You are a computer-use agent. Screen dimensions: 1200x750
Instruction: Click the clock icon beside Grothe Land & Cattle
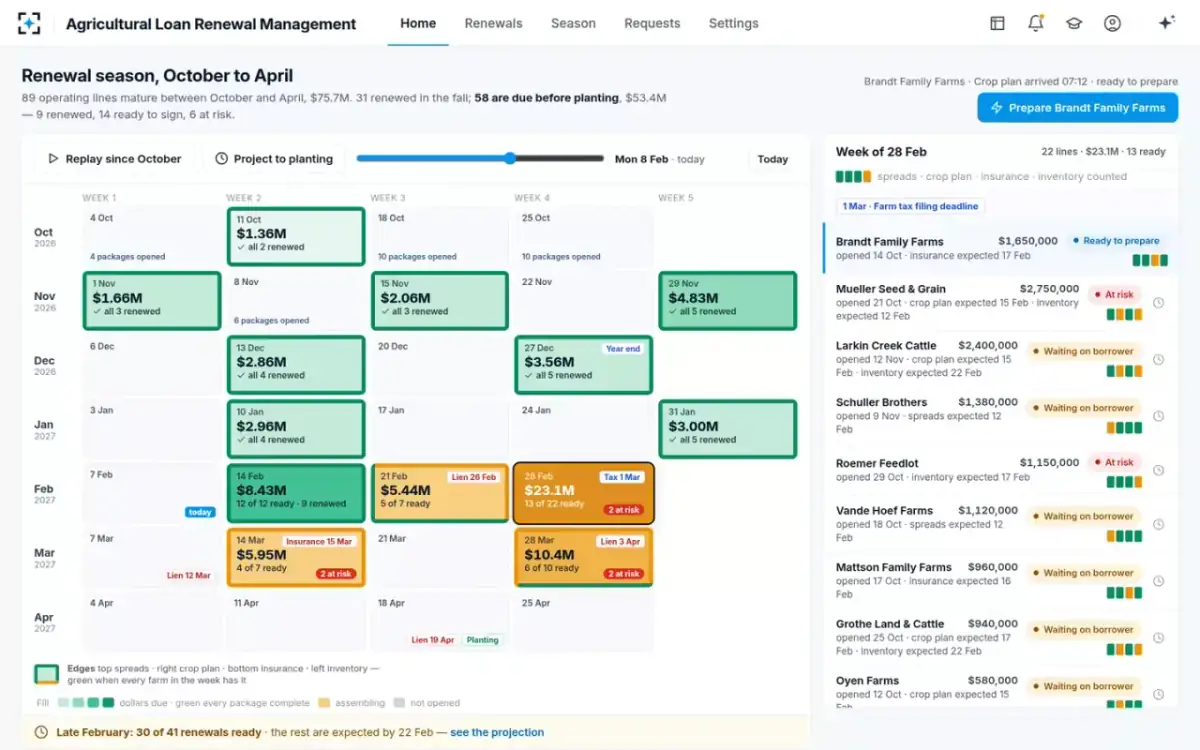[x=1158, y=637]
